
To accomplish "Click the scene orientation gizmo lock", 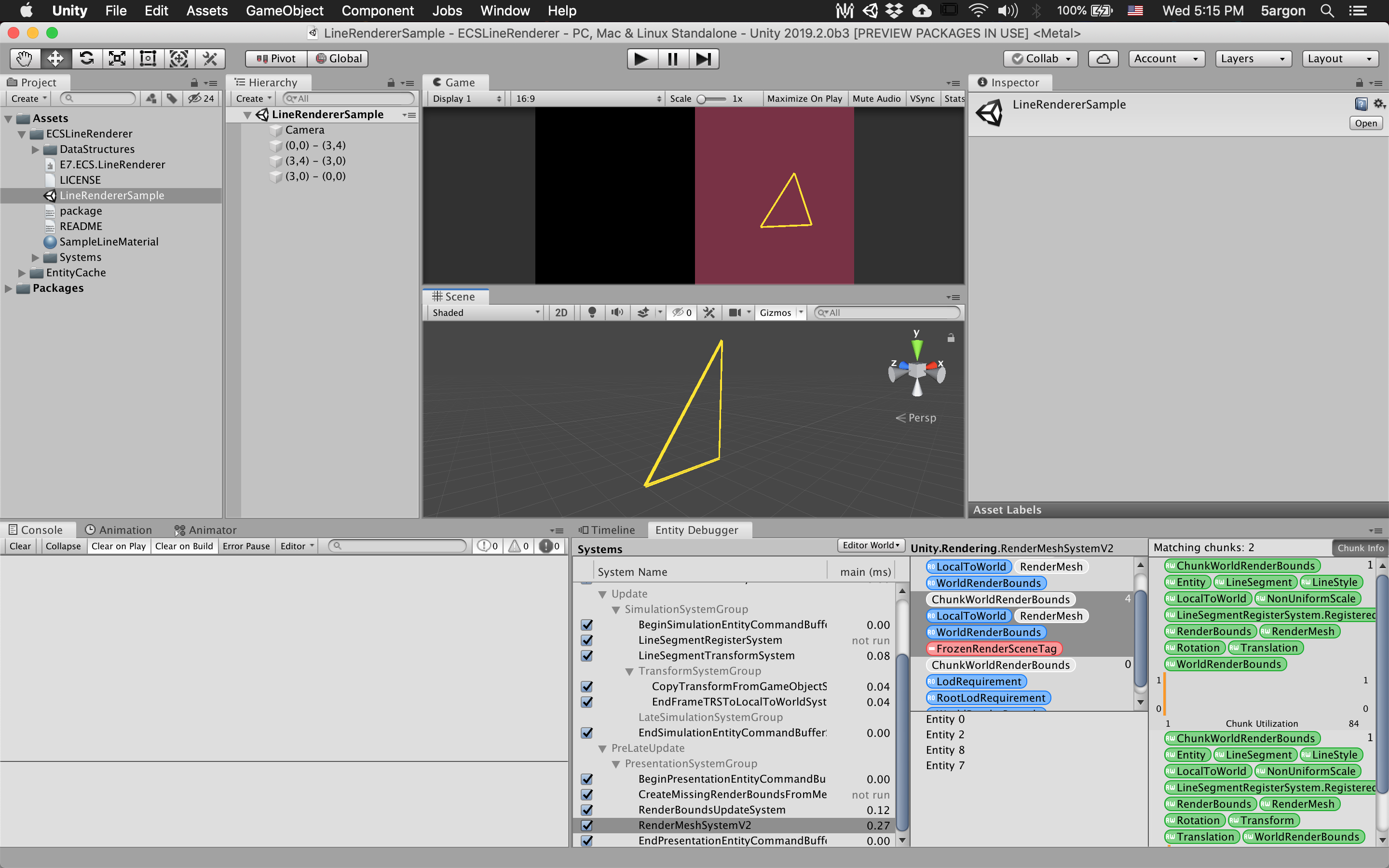I will pos(951,338).
